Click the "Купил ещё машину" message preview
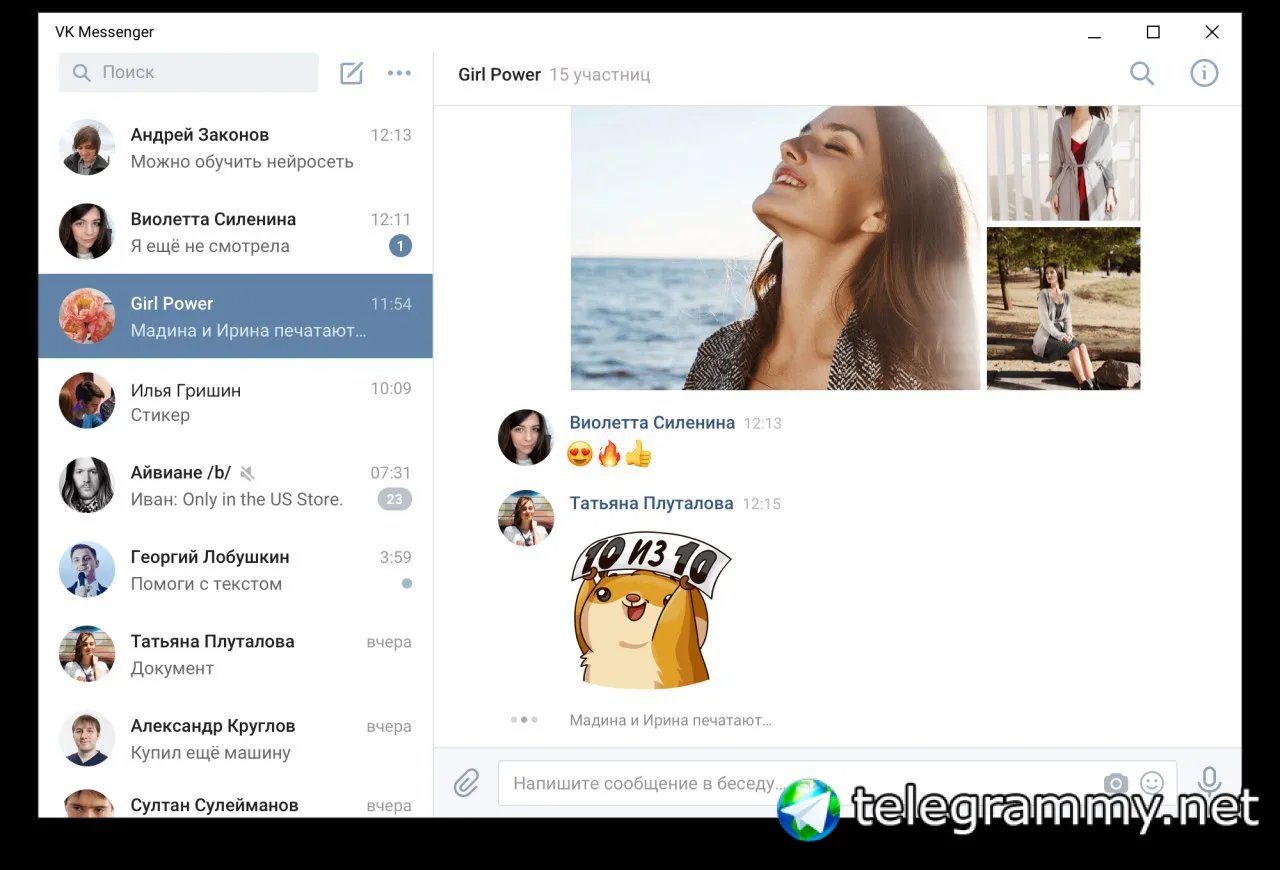This screenshot has width=1280, height=870. click(x=211, y=753)
